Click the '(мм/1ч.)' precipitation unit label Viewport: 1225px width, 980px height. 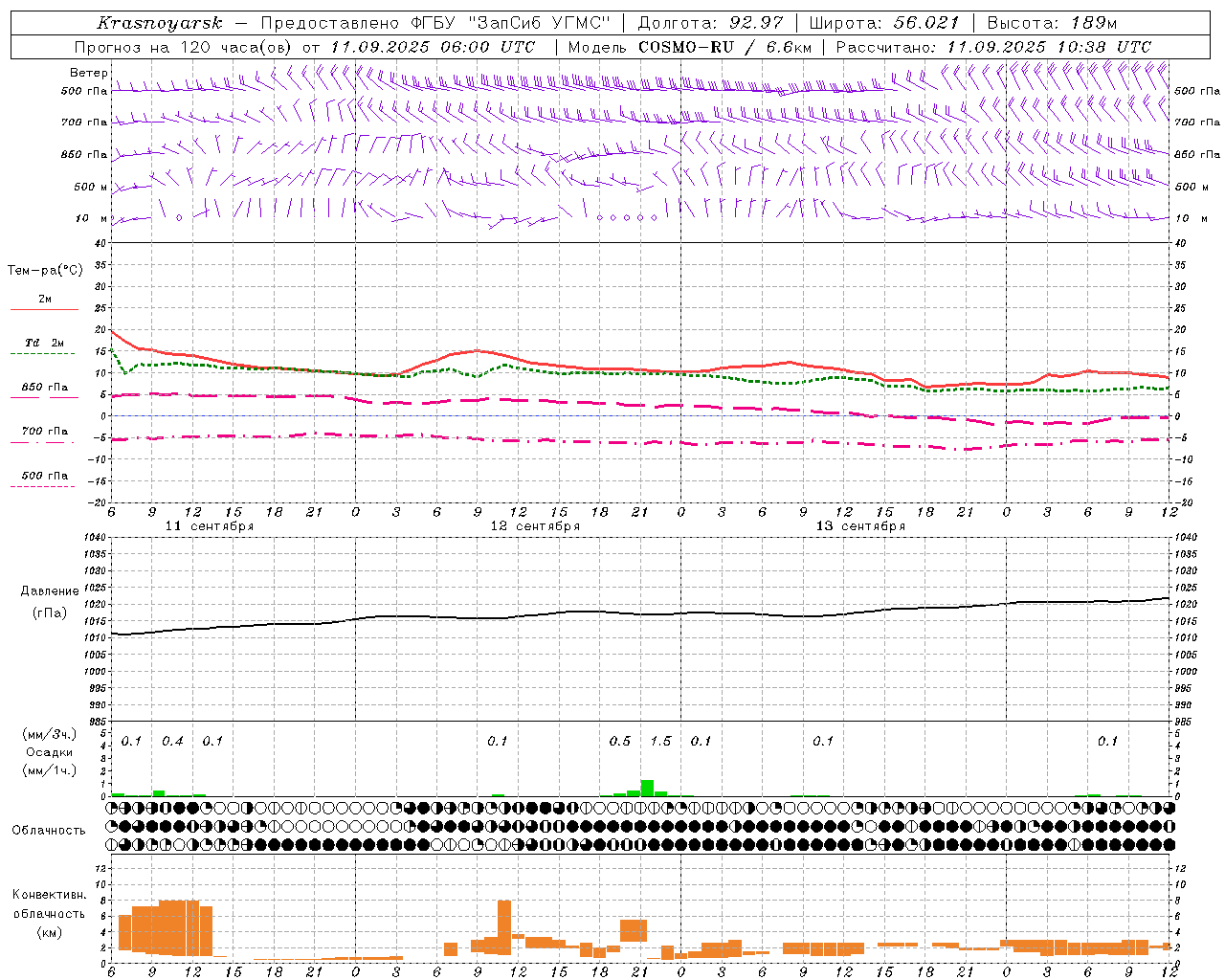click(50, 769)
